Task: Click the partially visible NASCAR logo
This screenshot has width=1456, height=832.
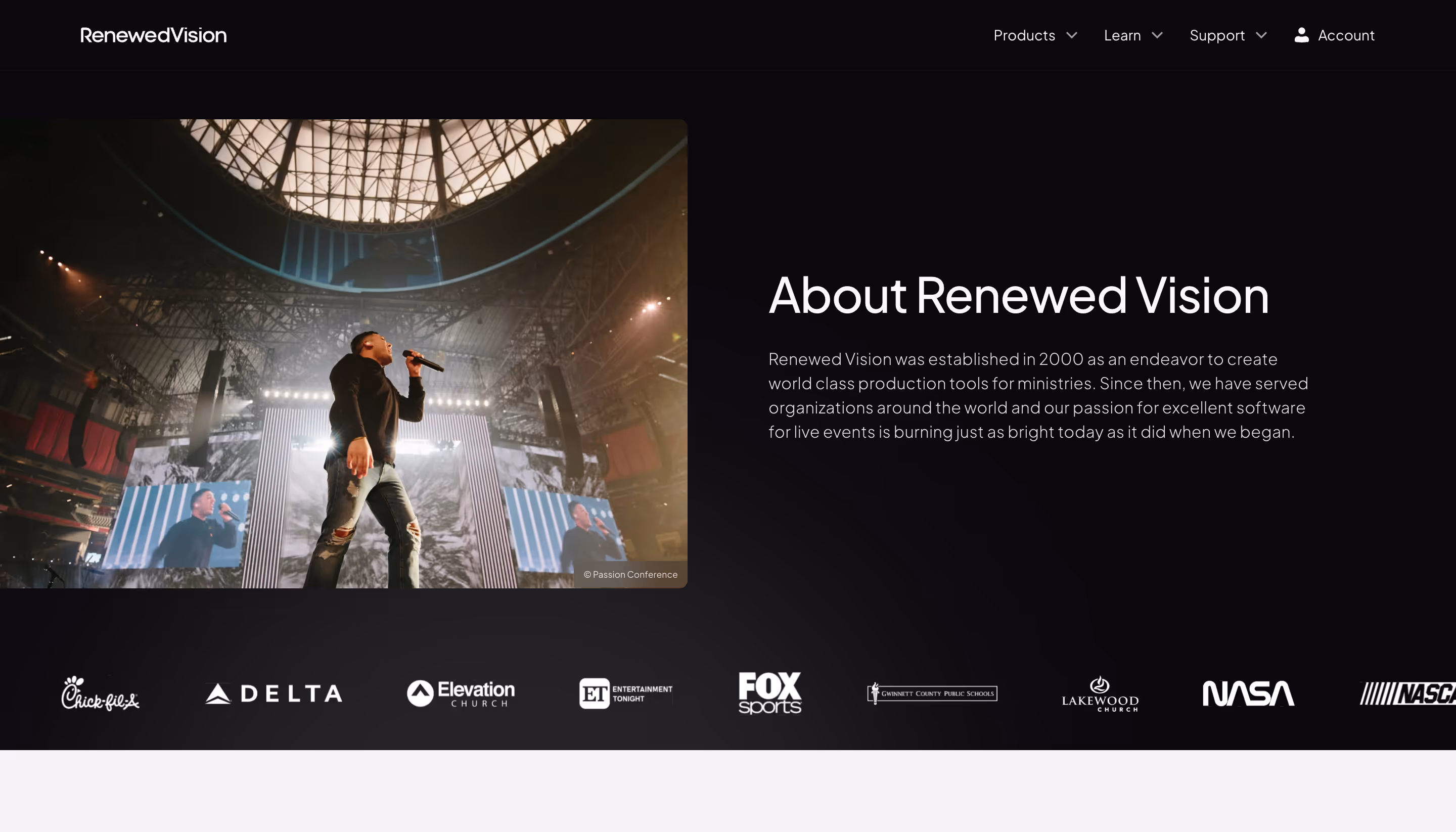Action: (x=1408, y=694)
